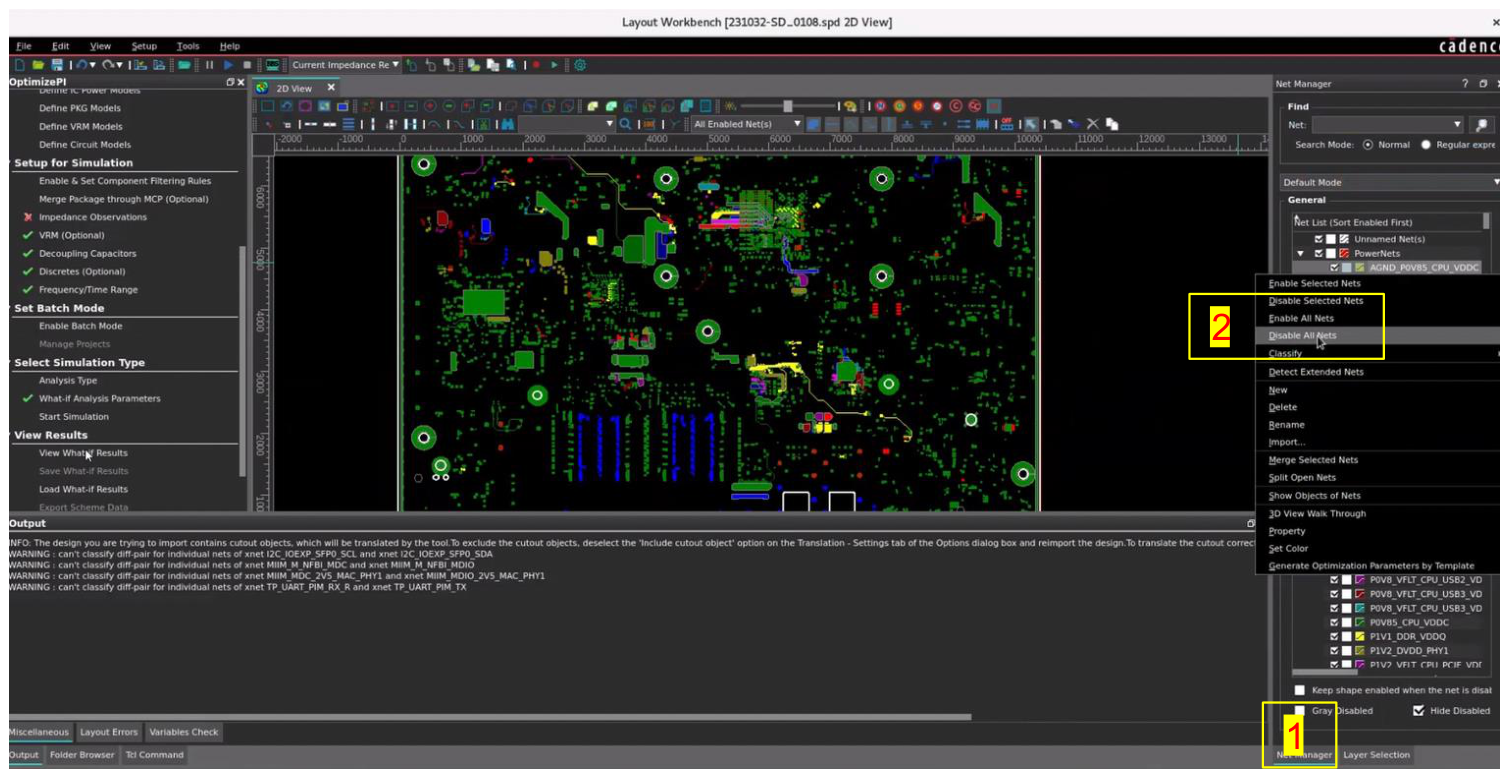The height and width of the screenshot is (778, 1509).
Task: Click the magnifier search icon in 2D view toolbar
Action: (625, 124)
